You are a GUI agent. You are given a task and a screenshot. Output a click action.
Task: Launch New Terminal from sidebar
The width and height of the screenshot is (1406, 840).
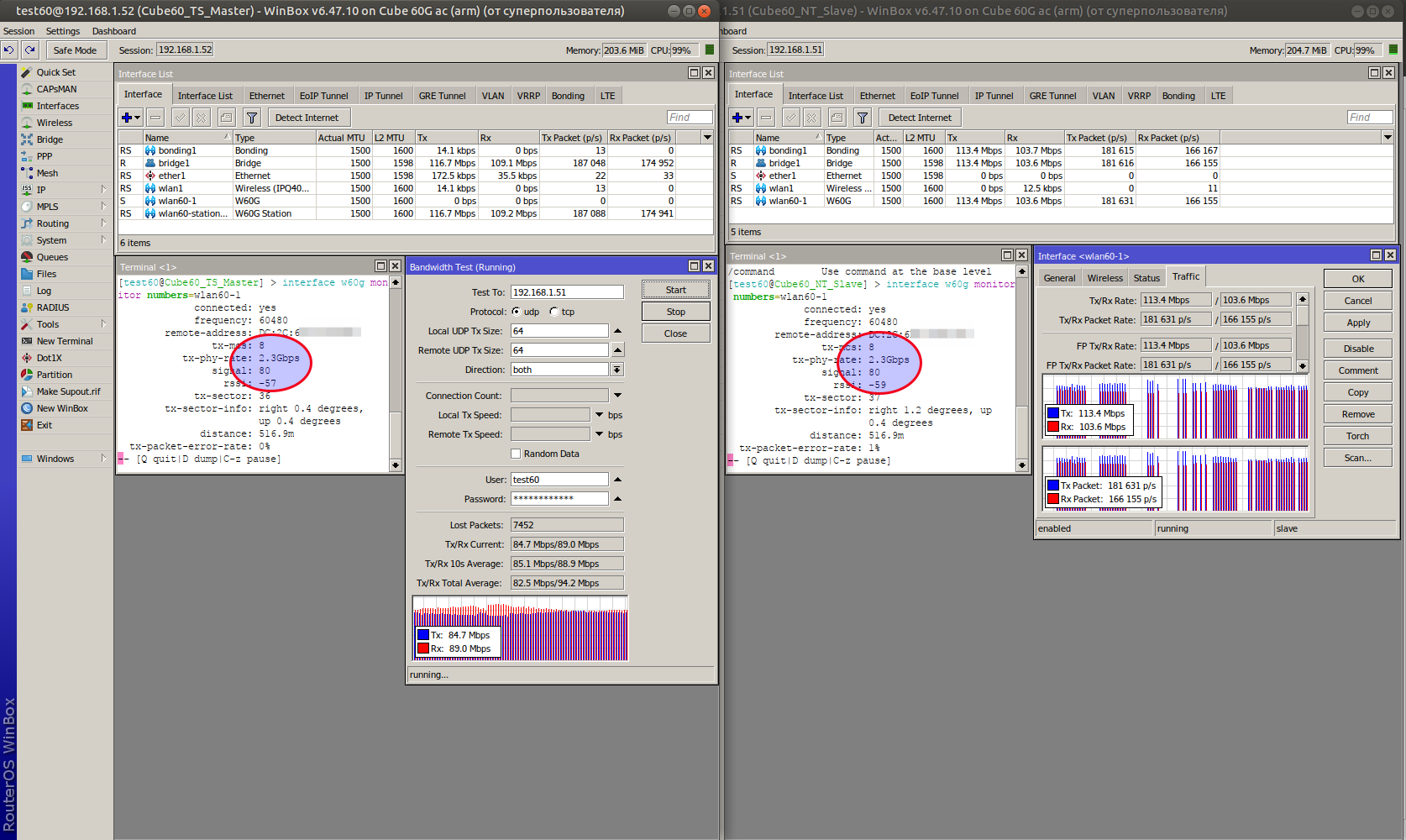pos(64,341)
